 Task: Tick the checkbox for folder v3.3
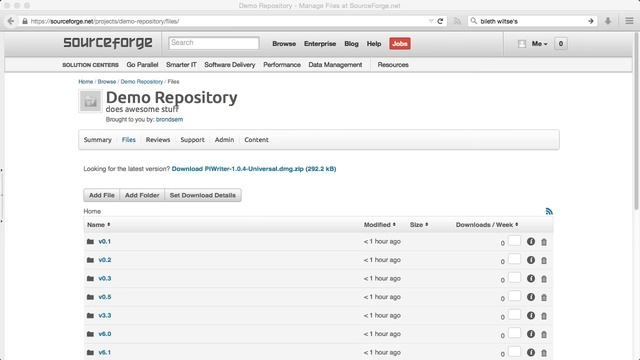[x=515, y=315]
